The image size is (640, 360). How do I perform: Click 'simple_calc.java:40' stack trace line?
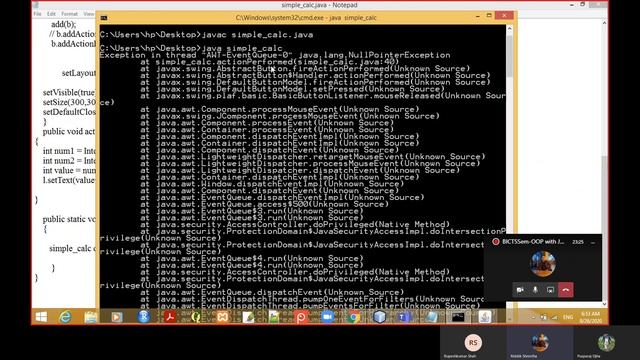pyautogui.click(x=270, y=62)
